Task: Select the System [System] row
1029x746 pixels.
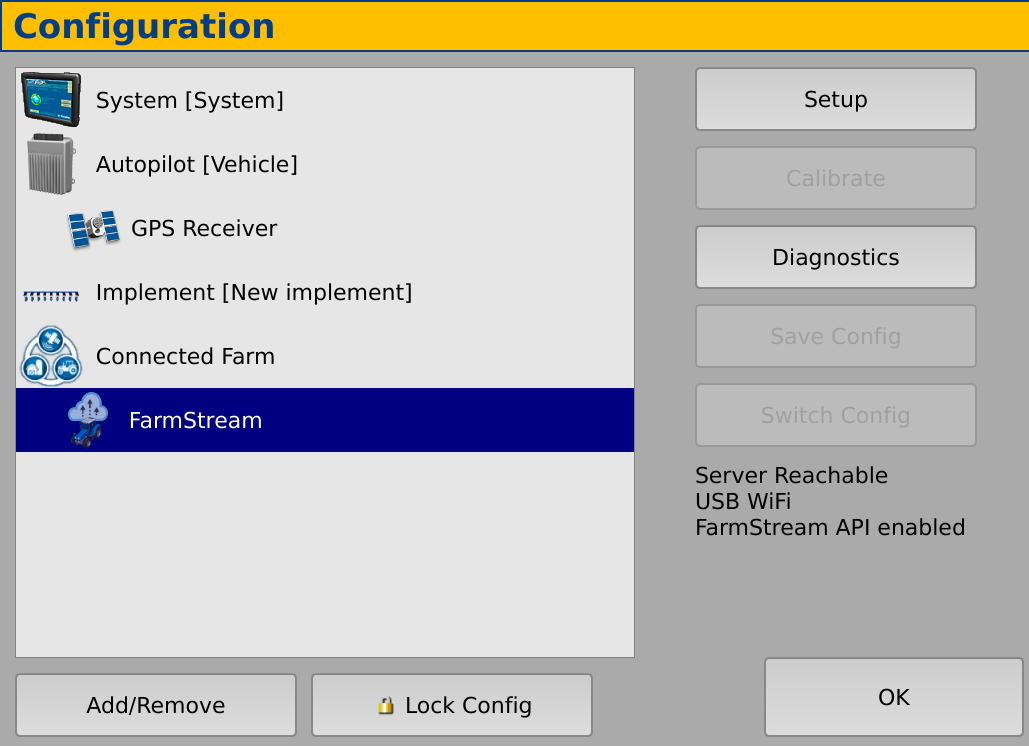Action: pyautogui.click(x=325, y=100)
